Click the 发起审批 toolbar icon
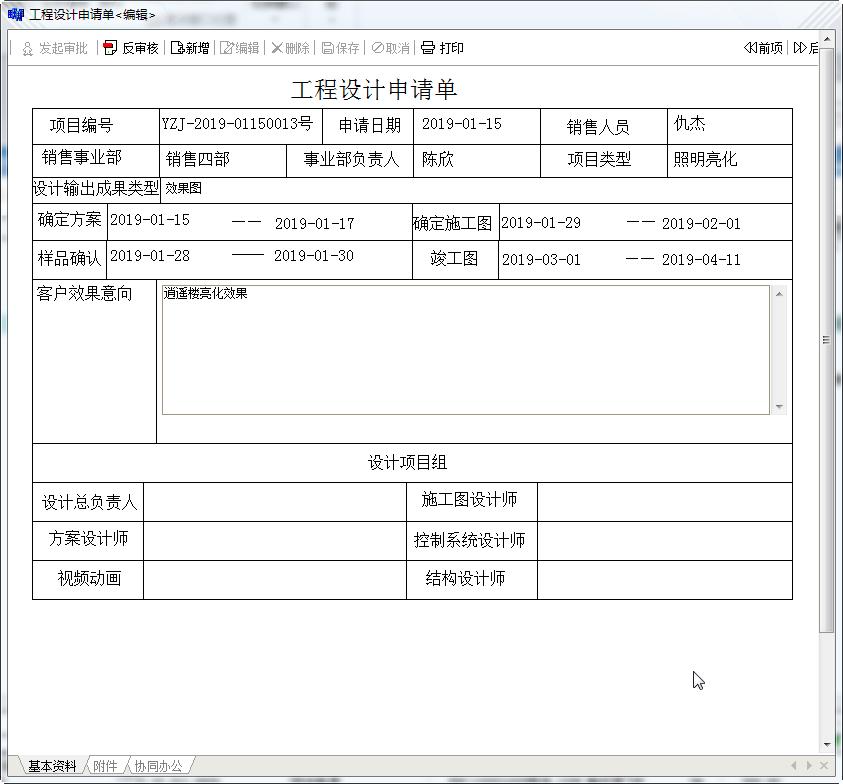This screenshot has width=843, height=784. [x=55, y=48]
